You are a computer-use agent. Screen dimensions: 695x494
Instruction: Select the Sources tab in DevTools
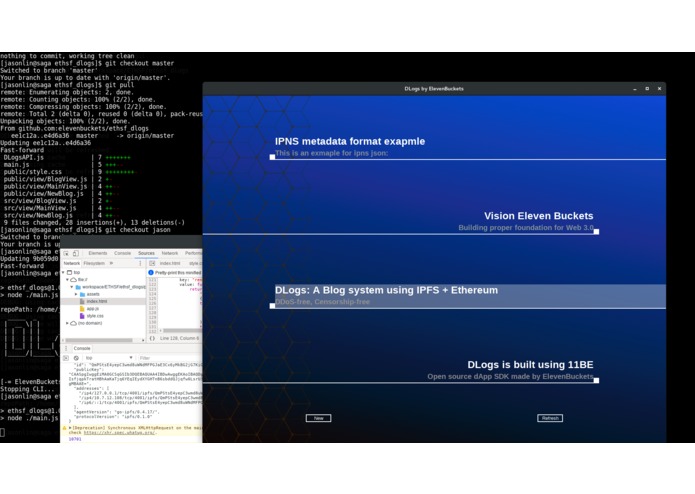(x=146, y=253)
